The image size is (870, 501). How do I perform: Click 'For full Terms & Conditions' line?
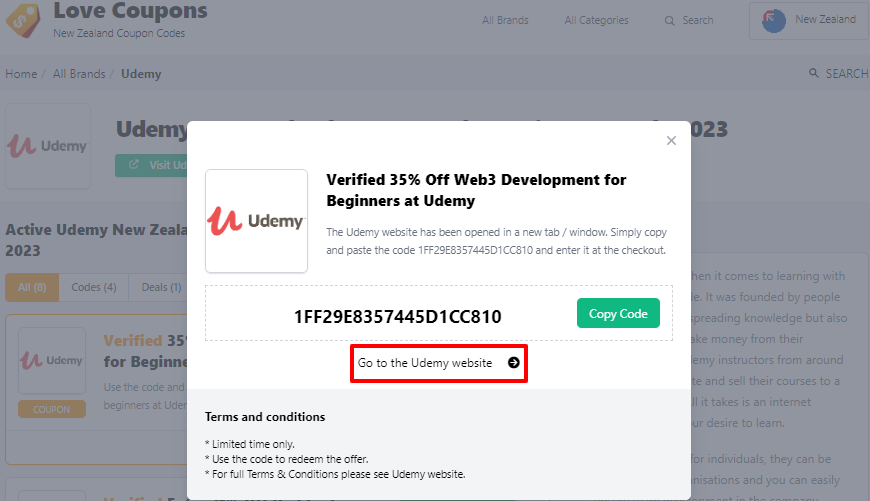[335, 474]
